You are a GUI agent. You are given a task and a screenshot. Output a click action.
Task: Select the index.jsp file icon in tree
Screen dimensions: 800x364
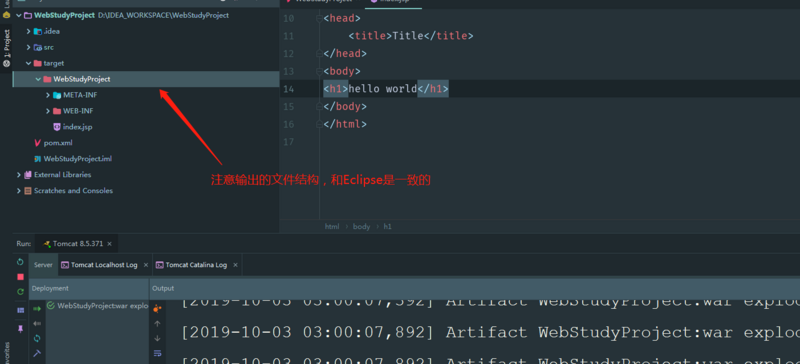pos(57,127)
